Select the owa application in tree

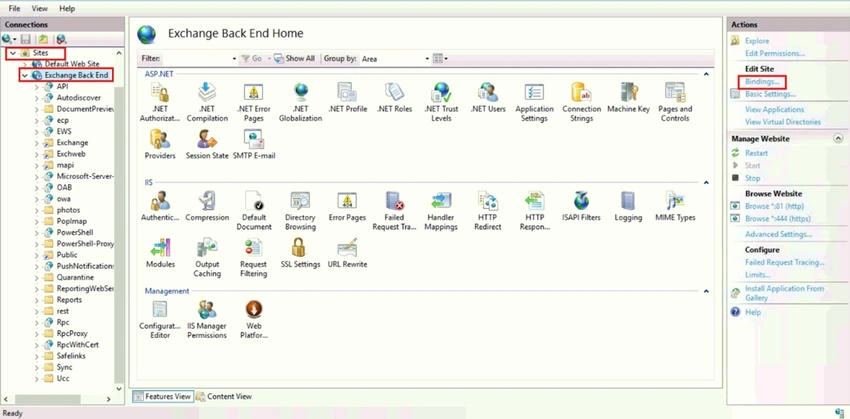63,199
